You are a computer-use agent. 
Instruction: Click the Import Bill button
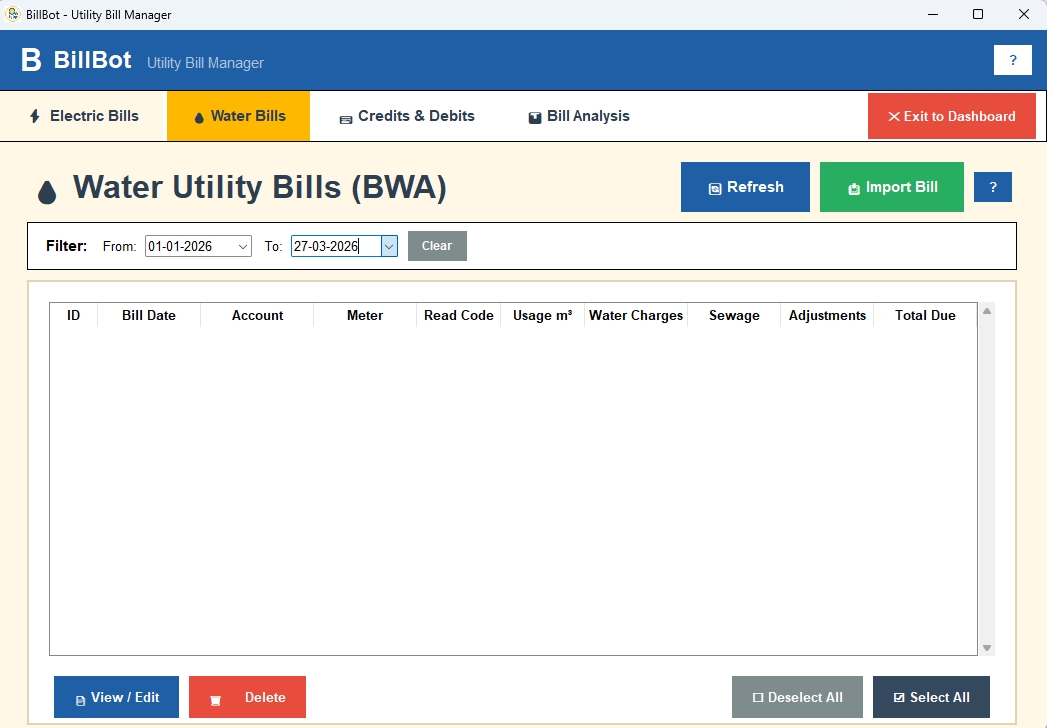pyautogui.click(x=891, y=187)
